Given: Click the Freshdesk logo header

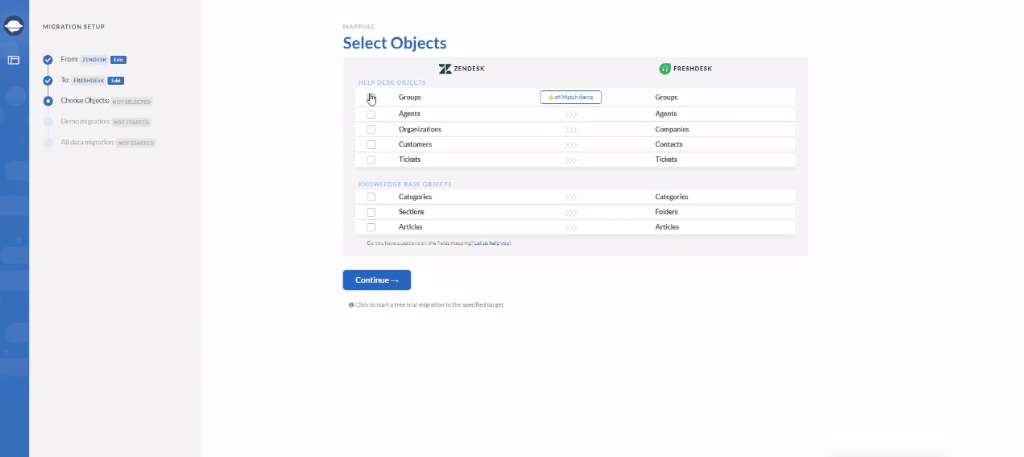Looking at the screenshot, I should coord(685,69).
